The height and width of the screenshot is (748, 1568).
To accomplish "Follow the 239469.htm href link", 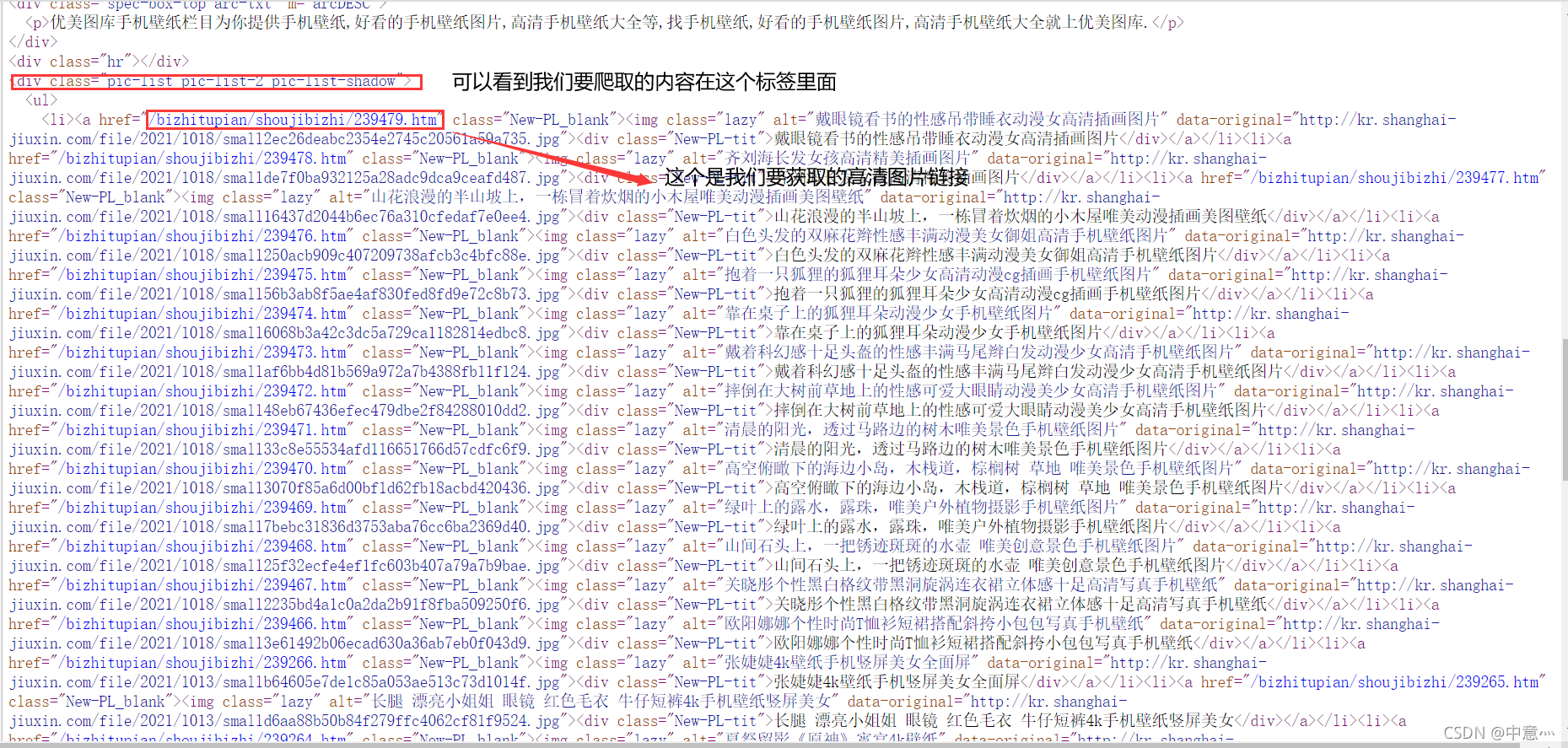I will (x=203, y=508).
